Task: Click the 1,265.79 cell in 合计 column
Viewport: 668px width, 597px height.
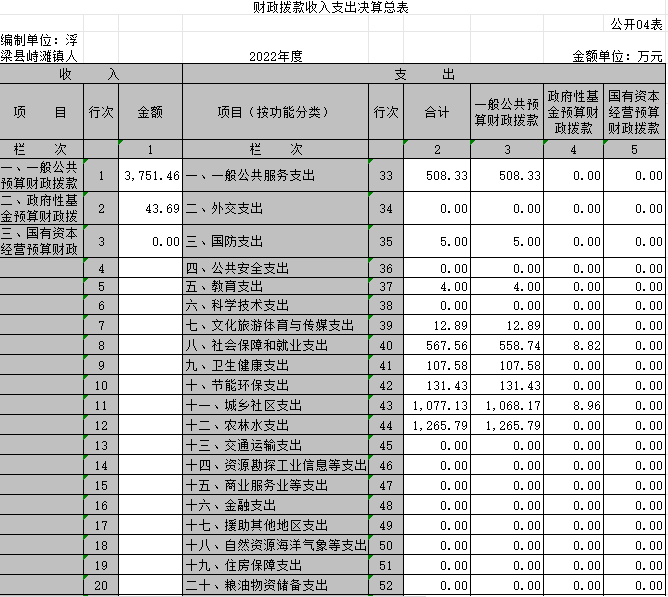Action: coord(437,425)
